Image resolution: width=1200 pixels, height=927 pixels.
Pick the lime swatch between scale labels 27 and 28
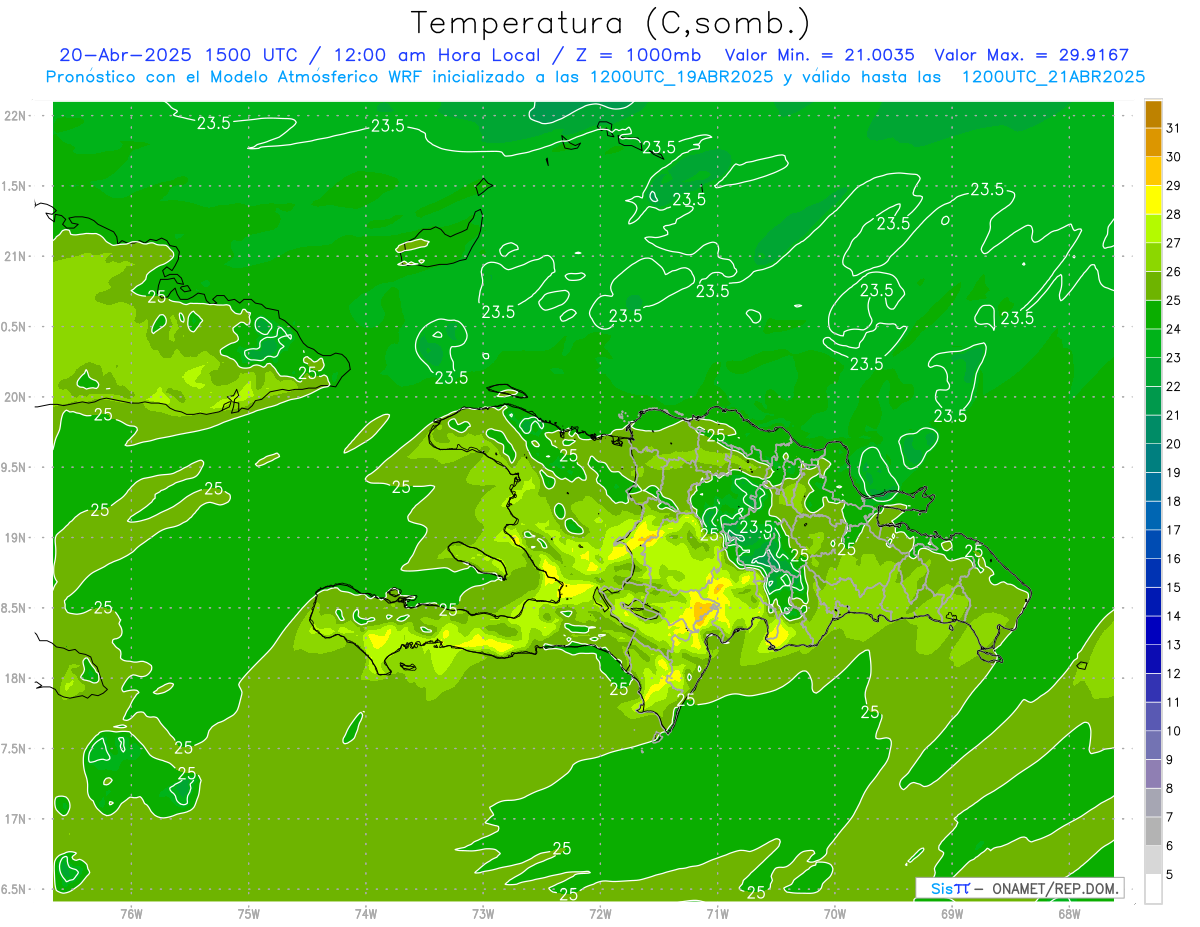tap(1153, 229)
